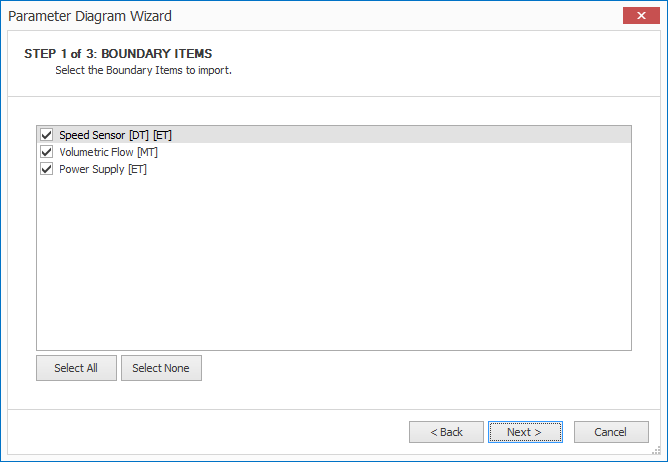Viewport: 668px width, 462px height.
Task: Click the [ET] tag on Power Supply
Action: point(138,169)
